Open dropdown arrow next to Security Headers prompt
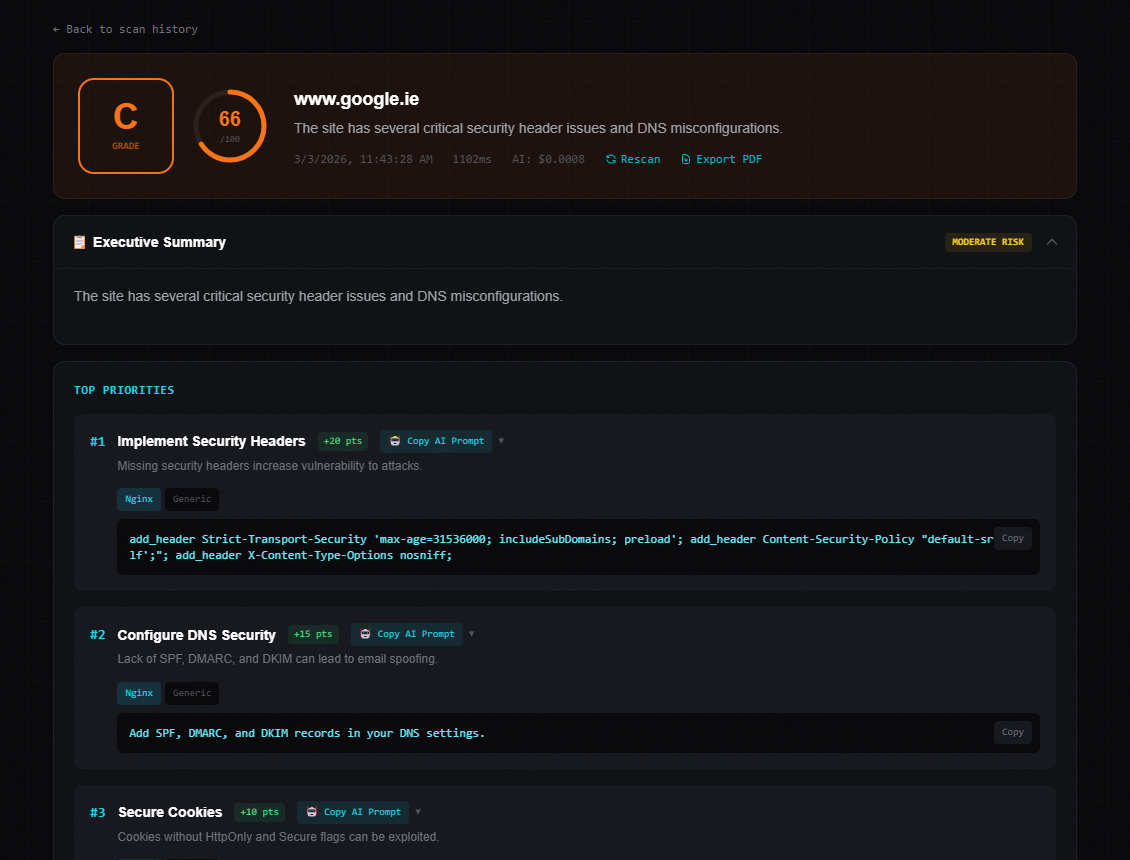 click(x=502, y=441)
